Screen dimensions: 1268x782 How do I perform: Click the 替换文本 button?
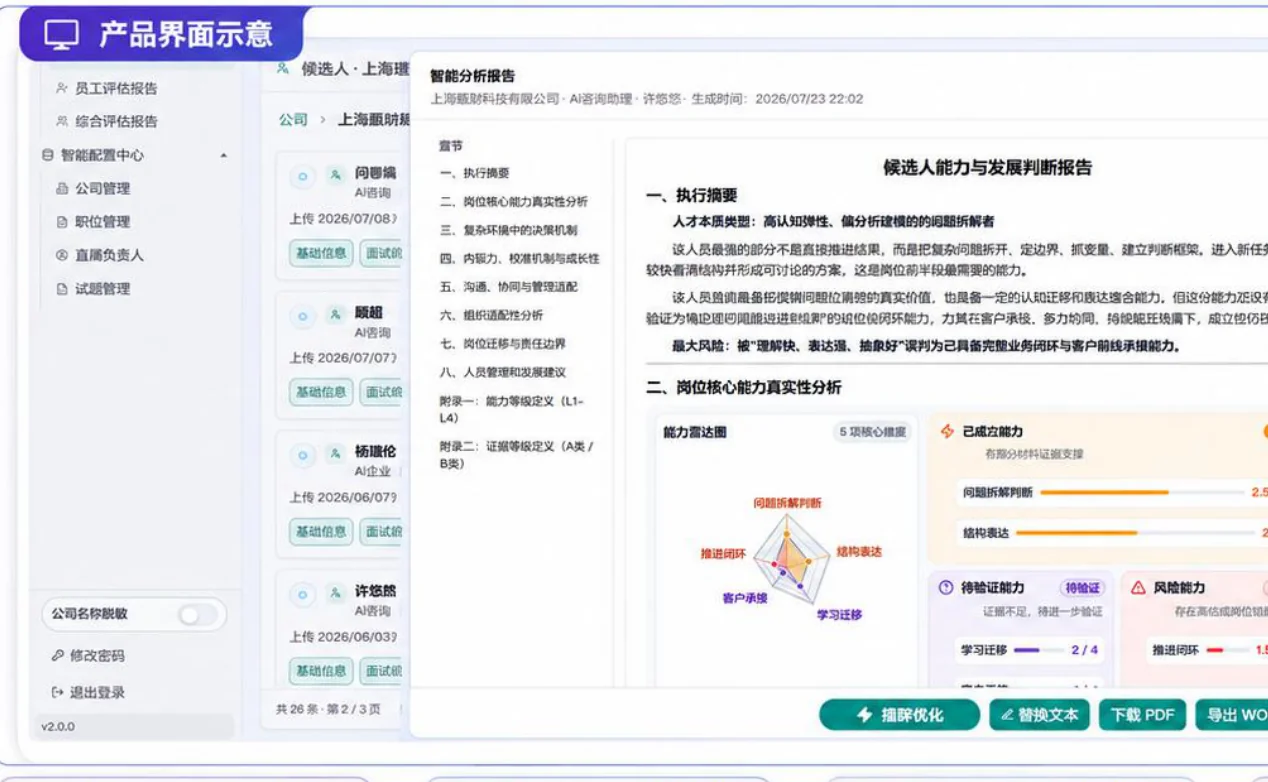(x=1040, y=715)
